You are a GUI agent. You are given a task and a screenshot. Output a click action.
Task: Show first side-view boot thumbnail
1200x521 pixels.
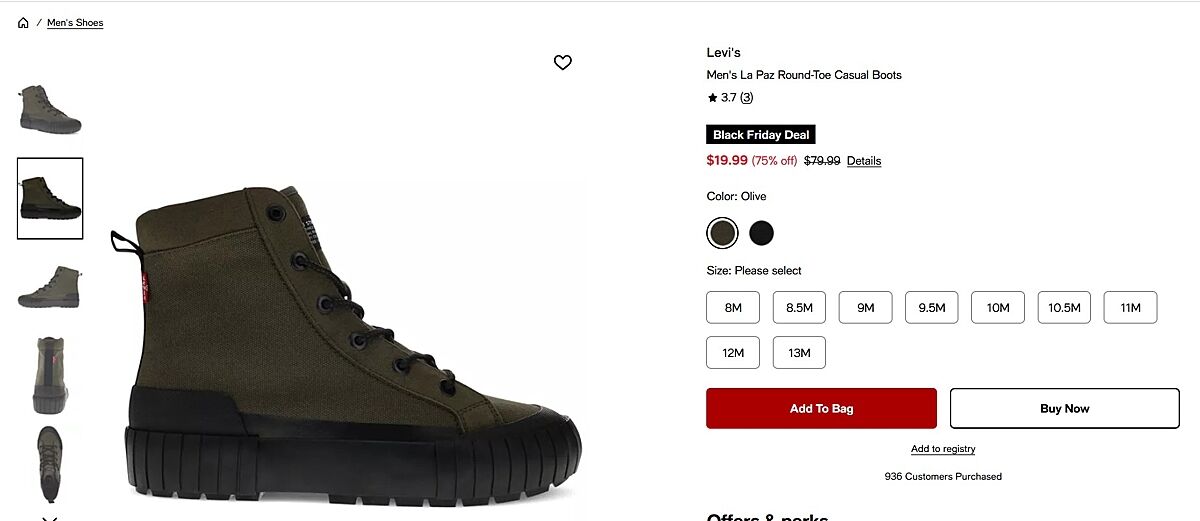tap(49, 109)
